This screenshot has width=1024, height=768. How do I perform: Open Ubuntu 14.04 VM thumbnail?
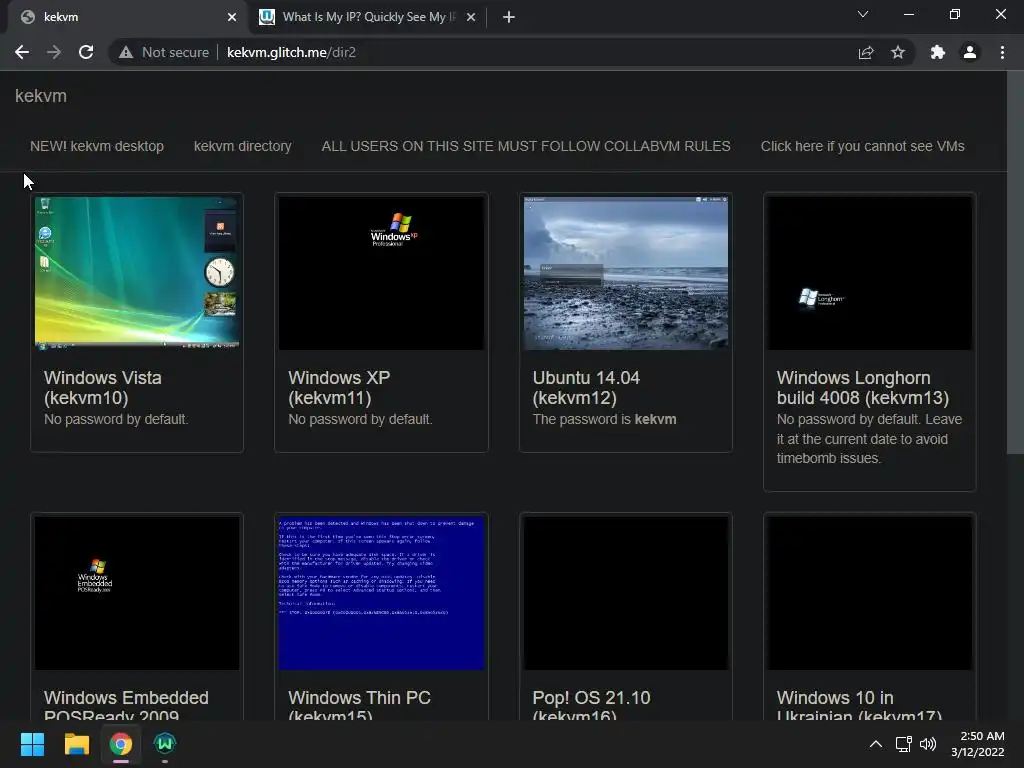[x=626, y=273]
